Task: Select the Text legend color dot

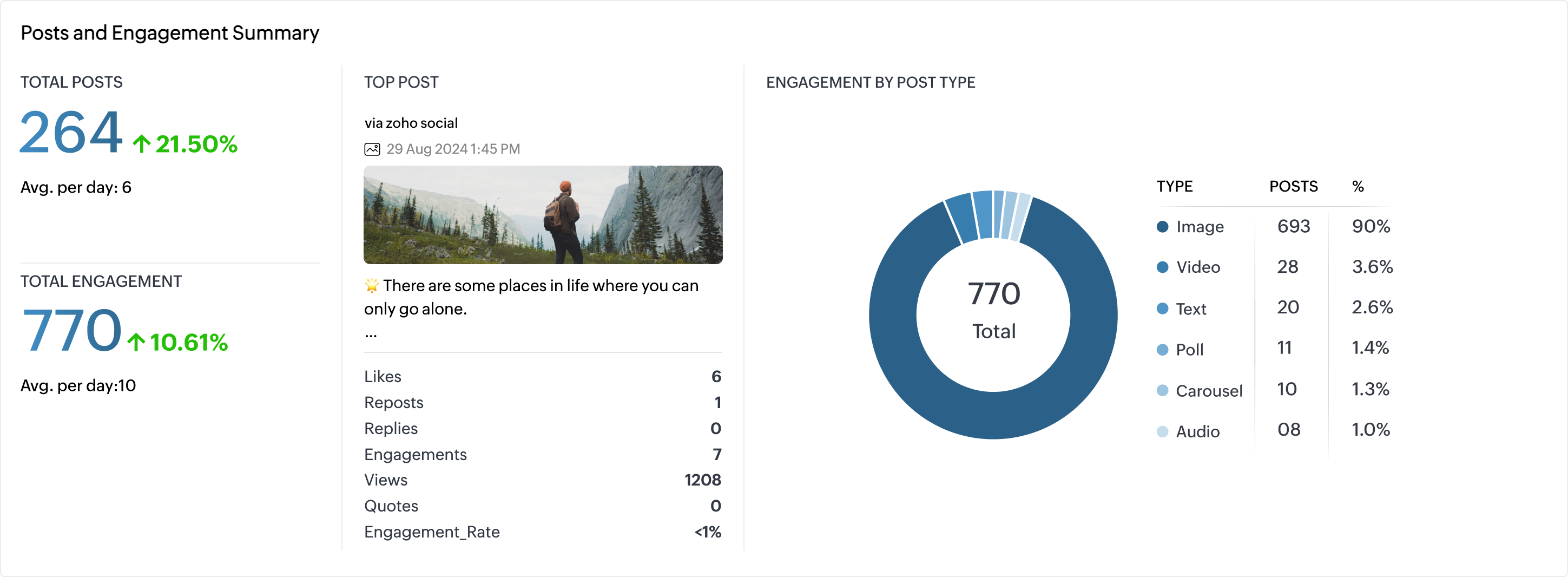Action: (x=1162, y=309)
